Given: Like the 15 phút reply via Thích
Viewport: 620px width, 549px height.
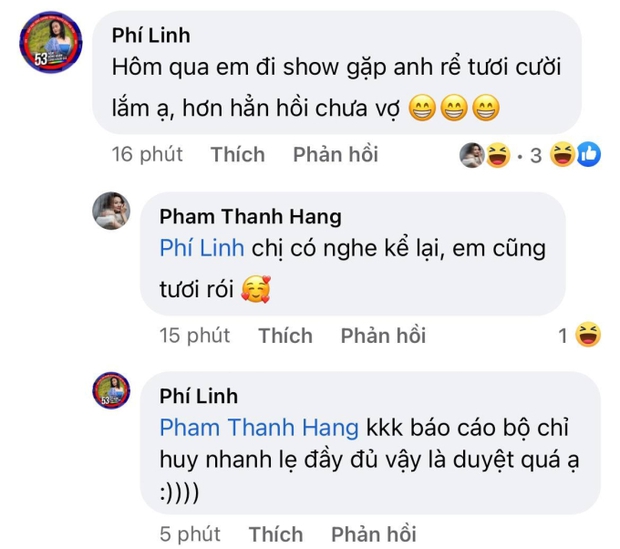Looking at the screenshot, I should [x=285, y=335].
